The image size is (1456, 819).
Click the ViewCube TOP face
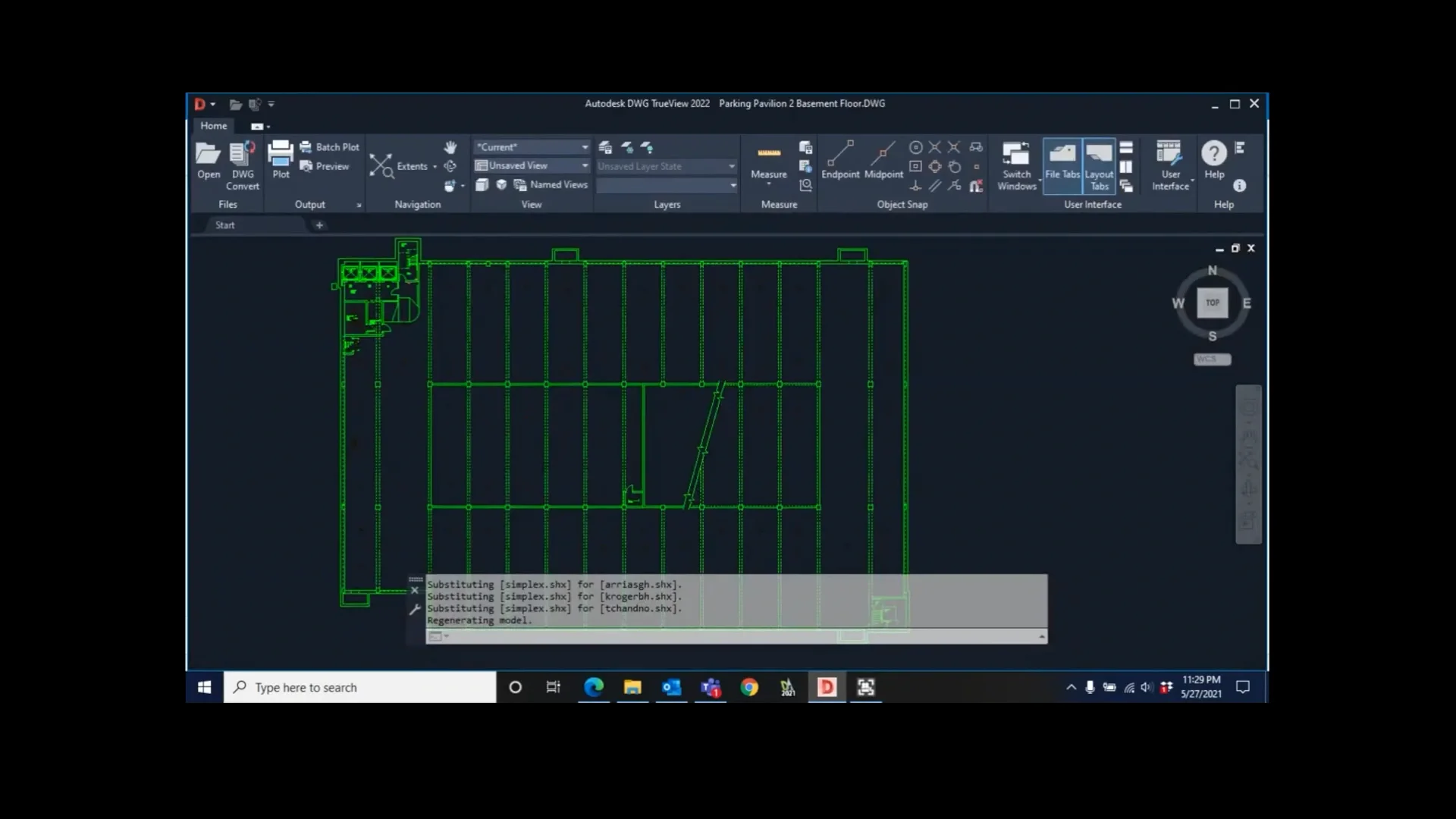tap(1212, 302)
